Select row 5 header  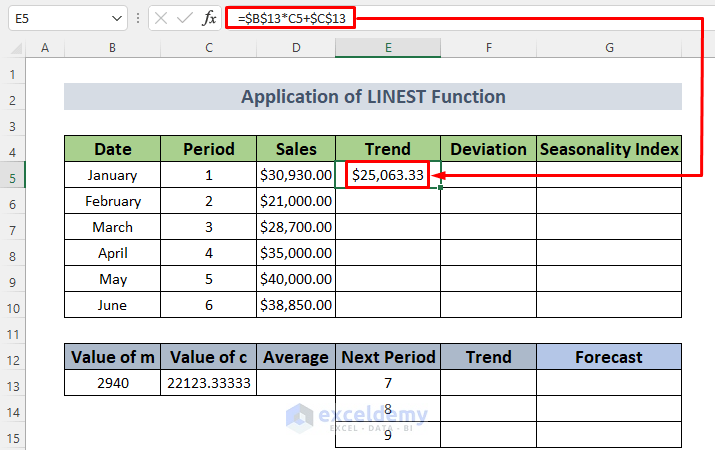point(13,175)
